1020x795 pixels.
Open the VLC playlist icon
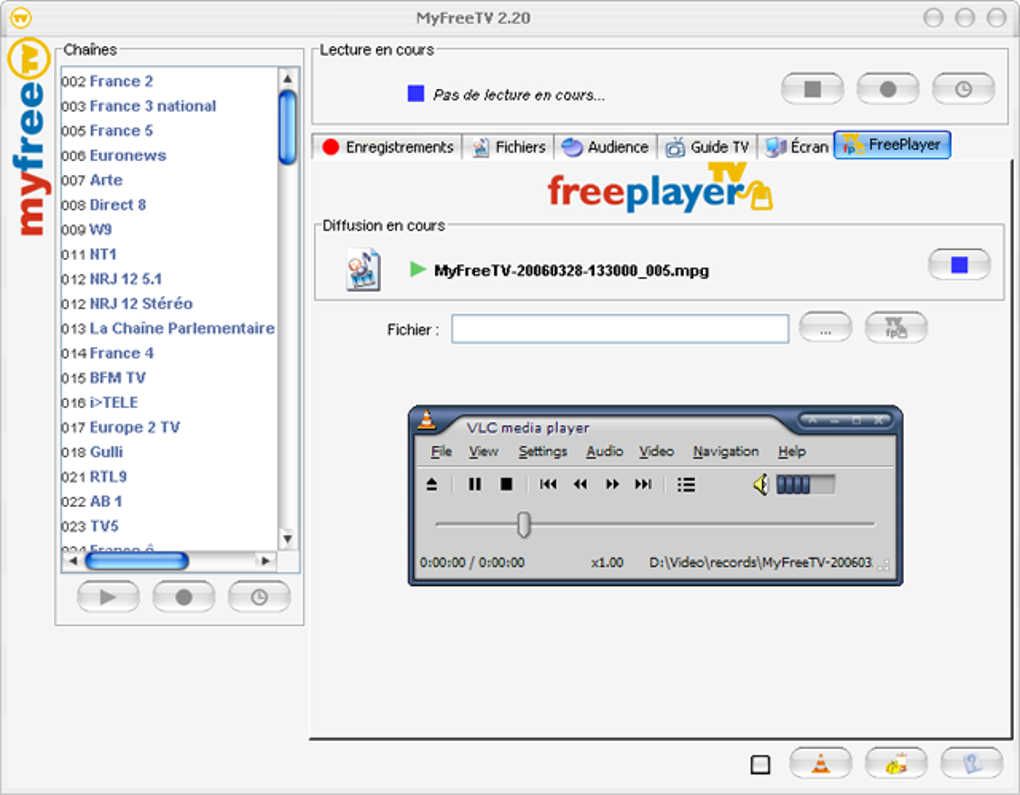pyautogui.click(x=686, y=485)
